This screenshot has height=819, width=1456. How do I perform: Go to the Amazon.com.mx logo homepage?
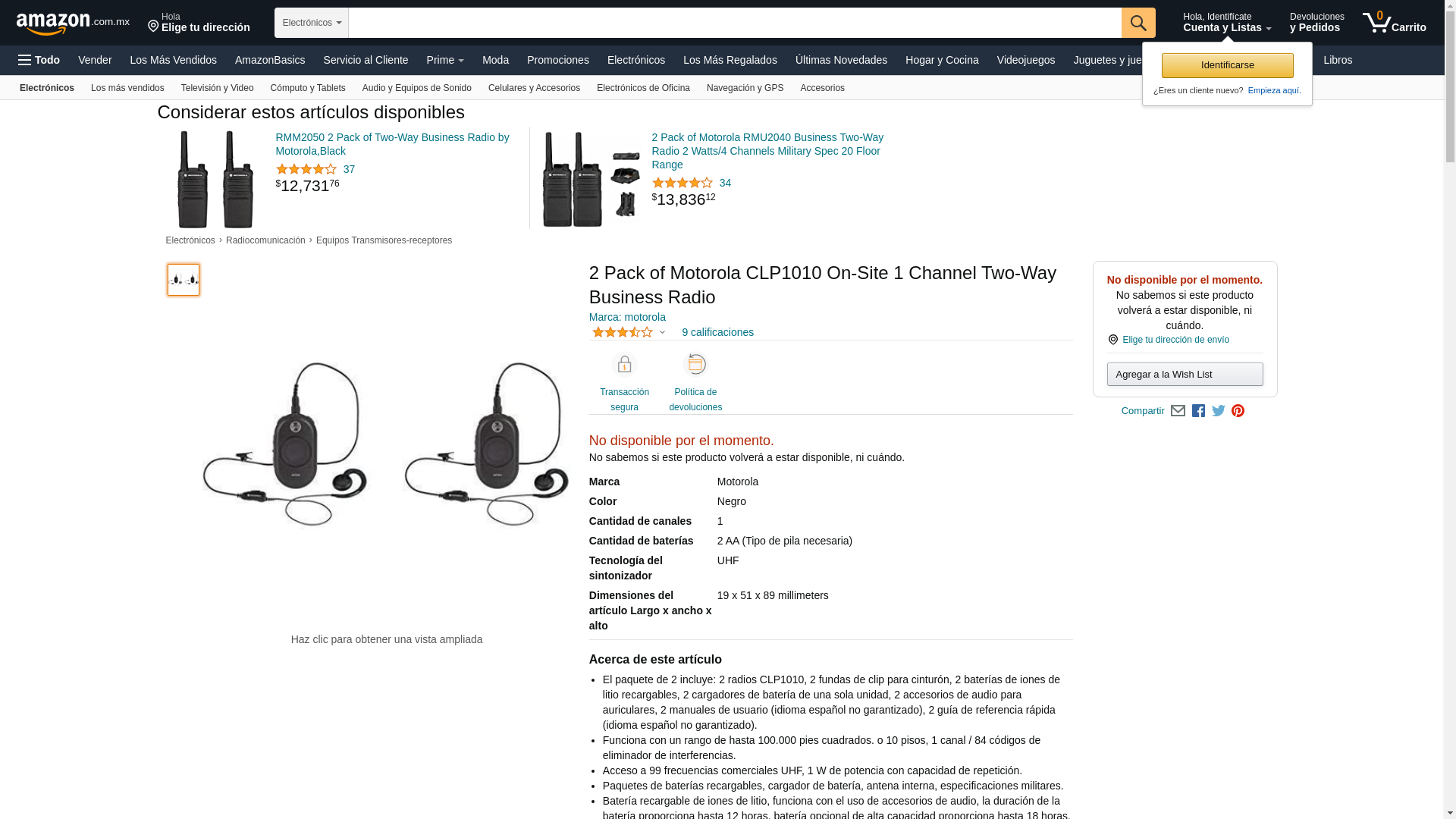(x=73, y=24)
